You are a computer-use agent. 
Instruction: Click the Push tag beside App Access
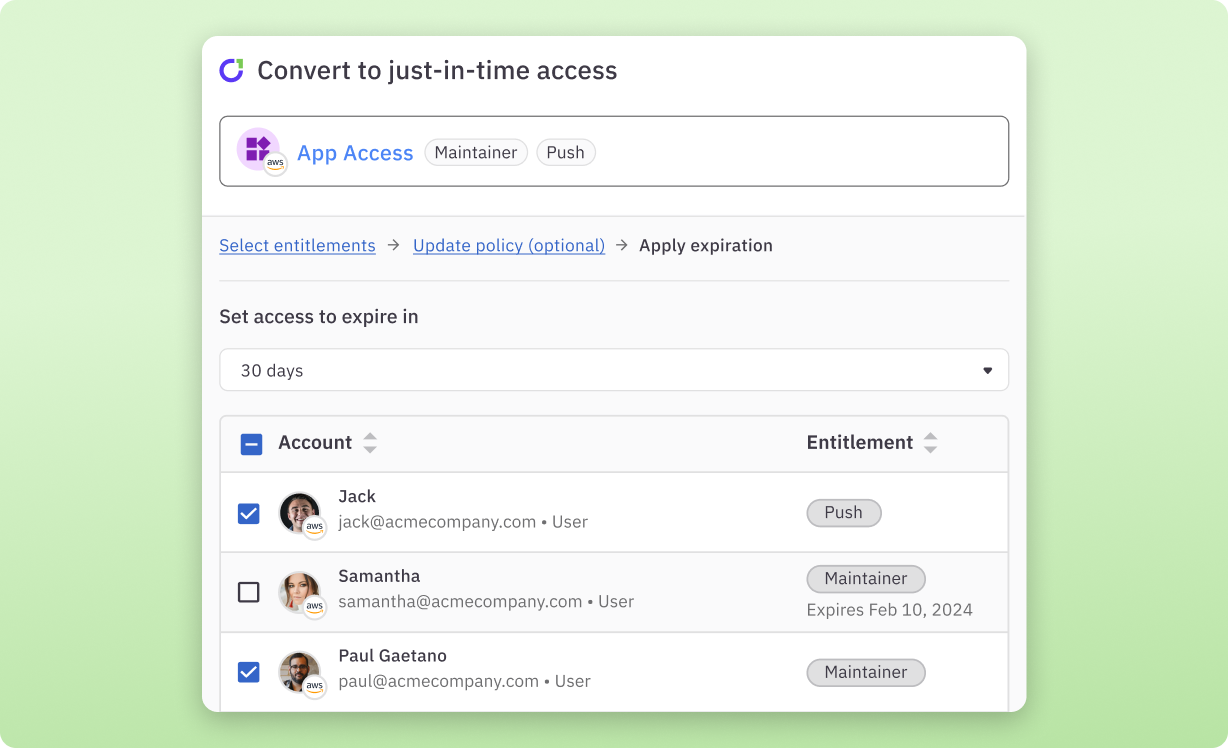pos(566,152)
